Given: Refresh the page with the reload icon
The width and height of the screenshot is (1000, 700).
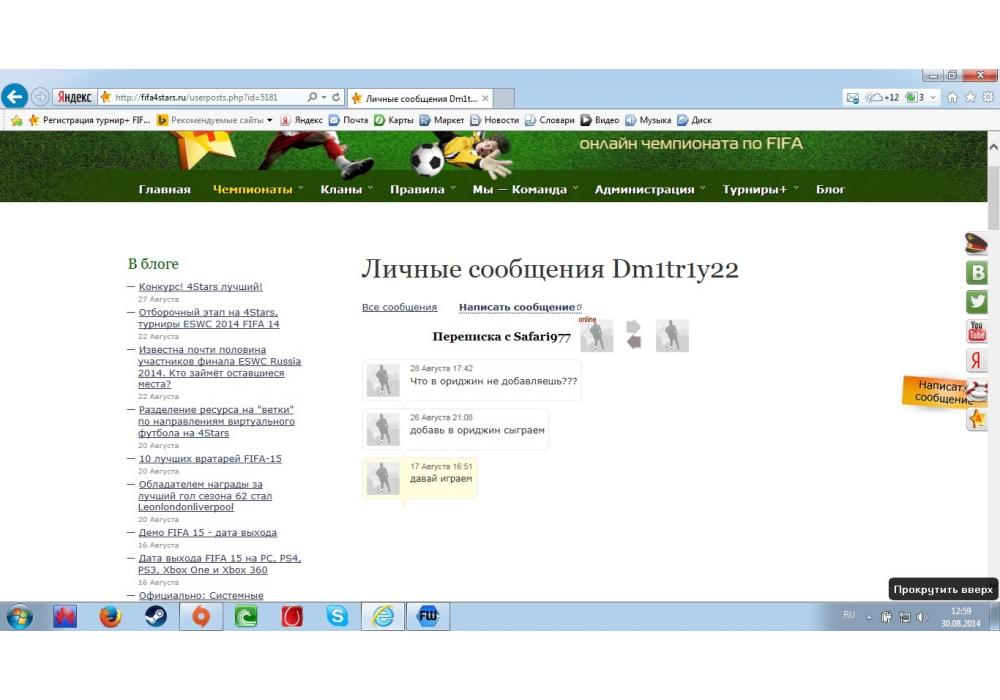Looking at the screenshot, I should (x=336, y=98).
